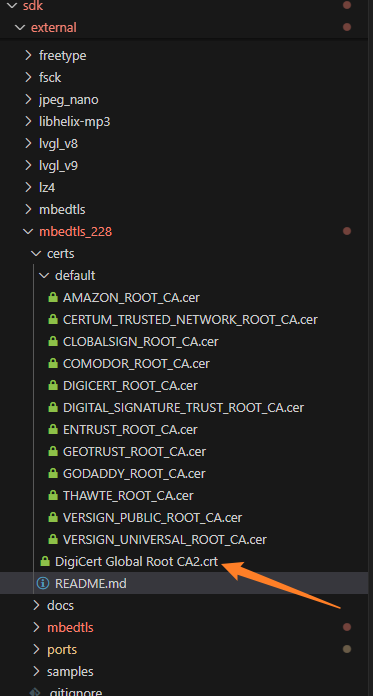Image resolution: width=373 pixels, height=696 pixels.
Task: Collapse the external folder chevron
Action: coord(20,28)
